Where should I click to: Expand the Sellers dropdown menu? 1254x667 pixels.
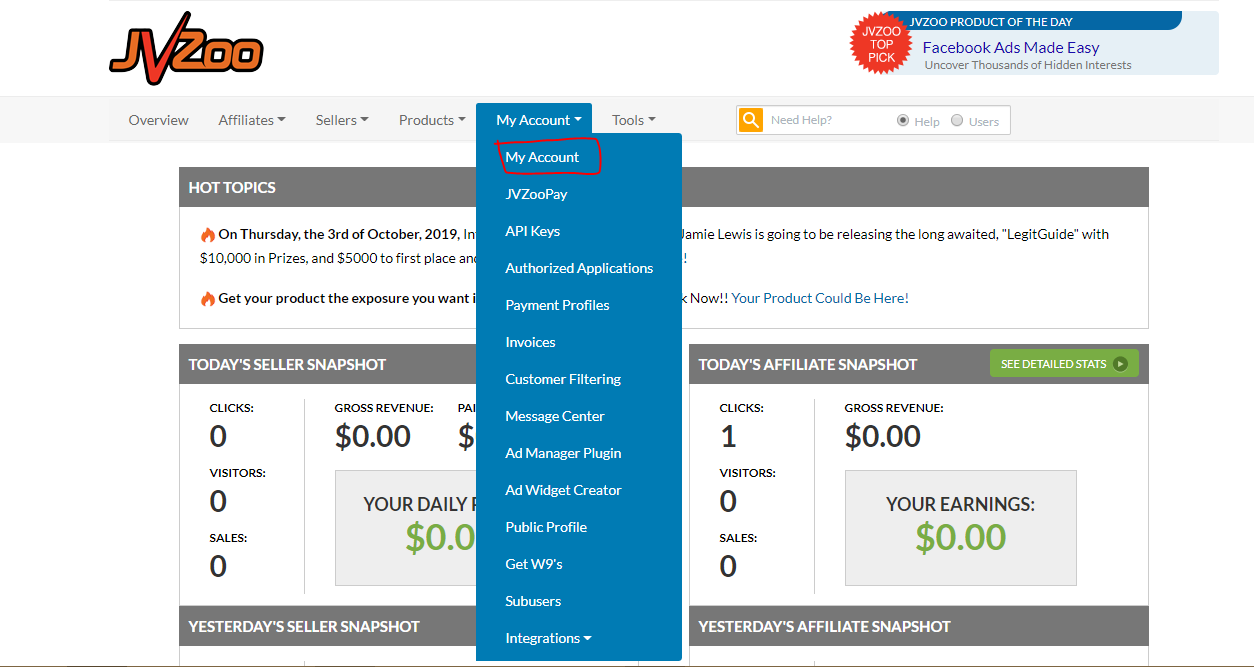tap(342, 120)
